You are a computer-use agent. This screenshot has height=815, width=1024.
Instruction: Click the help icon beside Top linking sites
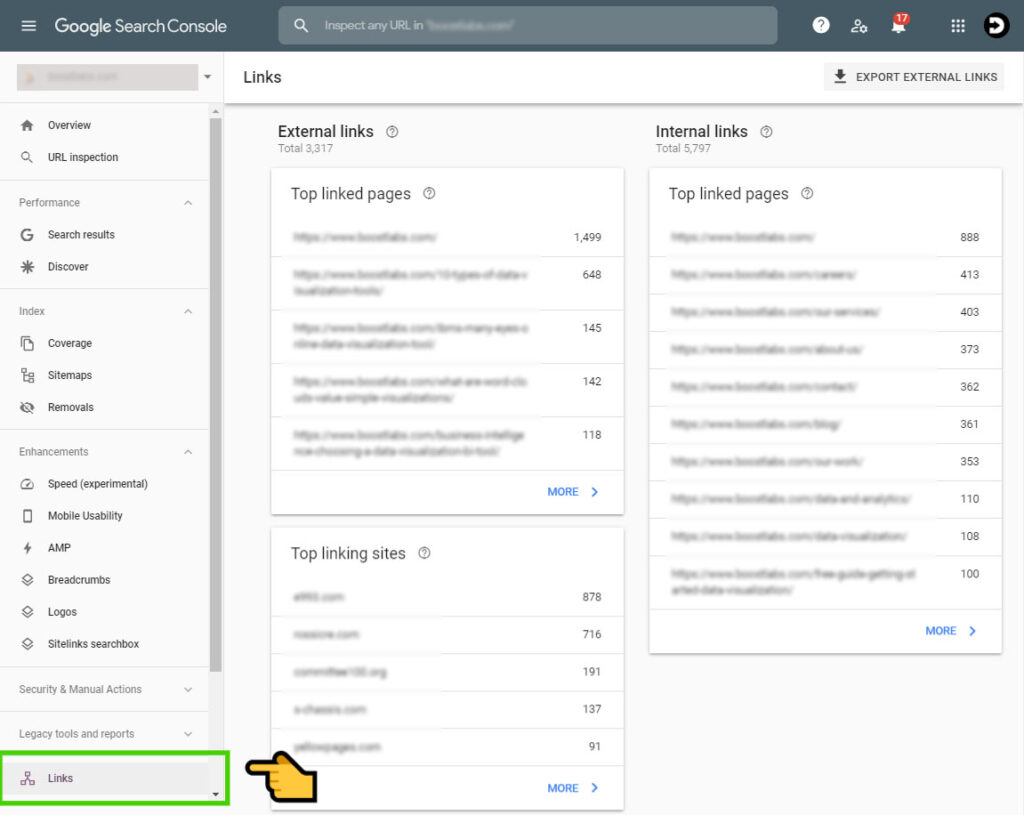coord(424,553)
